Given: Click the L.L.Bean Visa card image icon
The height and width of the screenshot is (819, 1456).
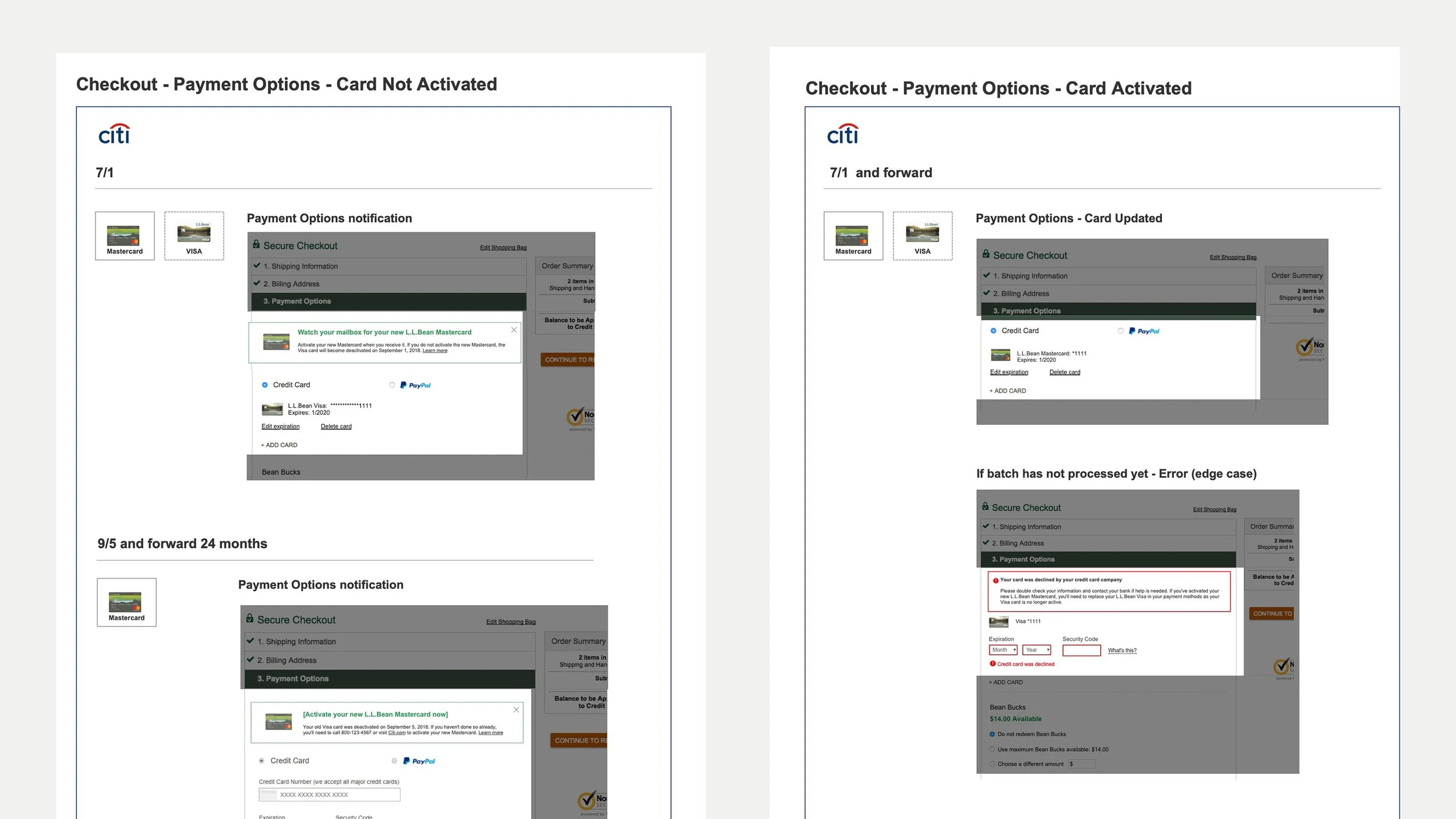Looking at the screenshot, I should click(x=272, y=409).
